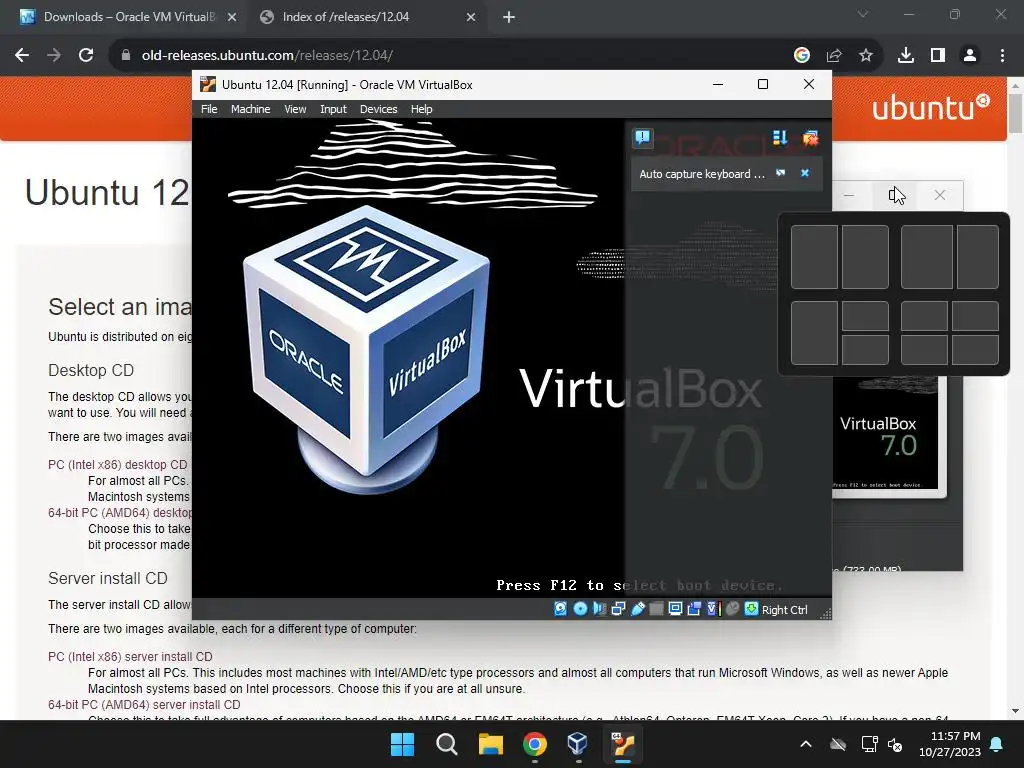1024x768 pixels.
Task: Click the keyboard capture green arrow icon
Action: [752, 609]
